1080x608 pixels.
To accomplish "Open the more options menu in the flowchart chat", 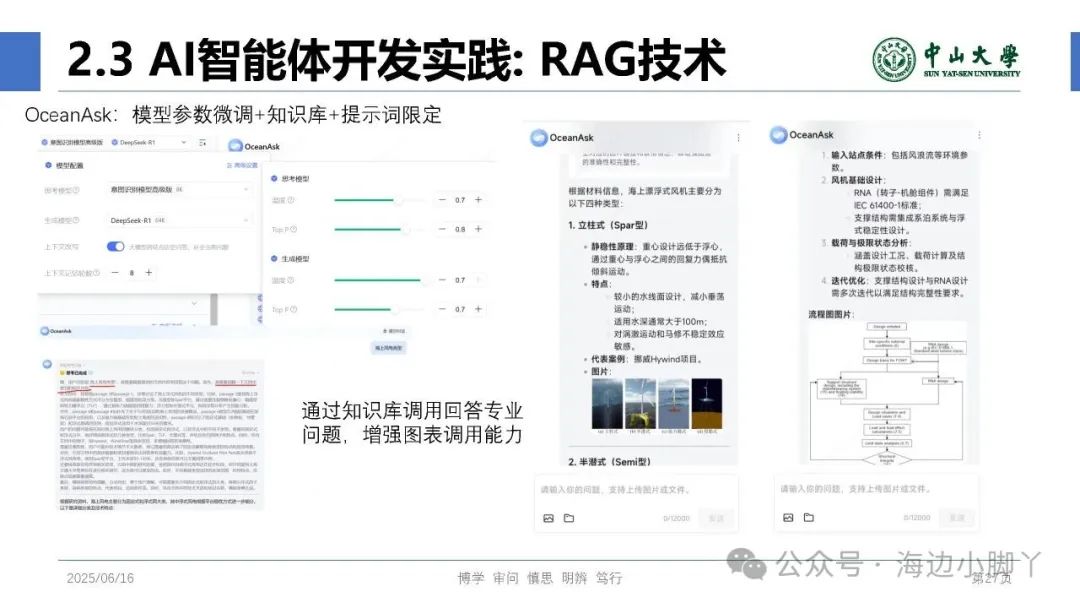I will coord(979,135).
